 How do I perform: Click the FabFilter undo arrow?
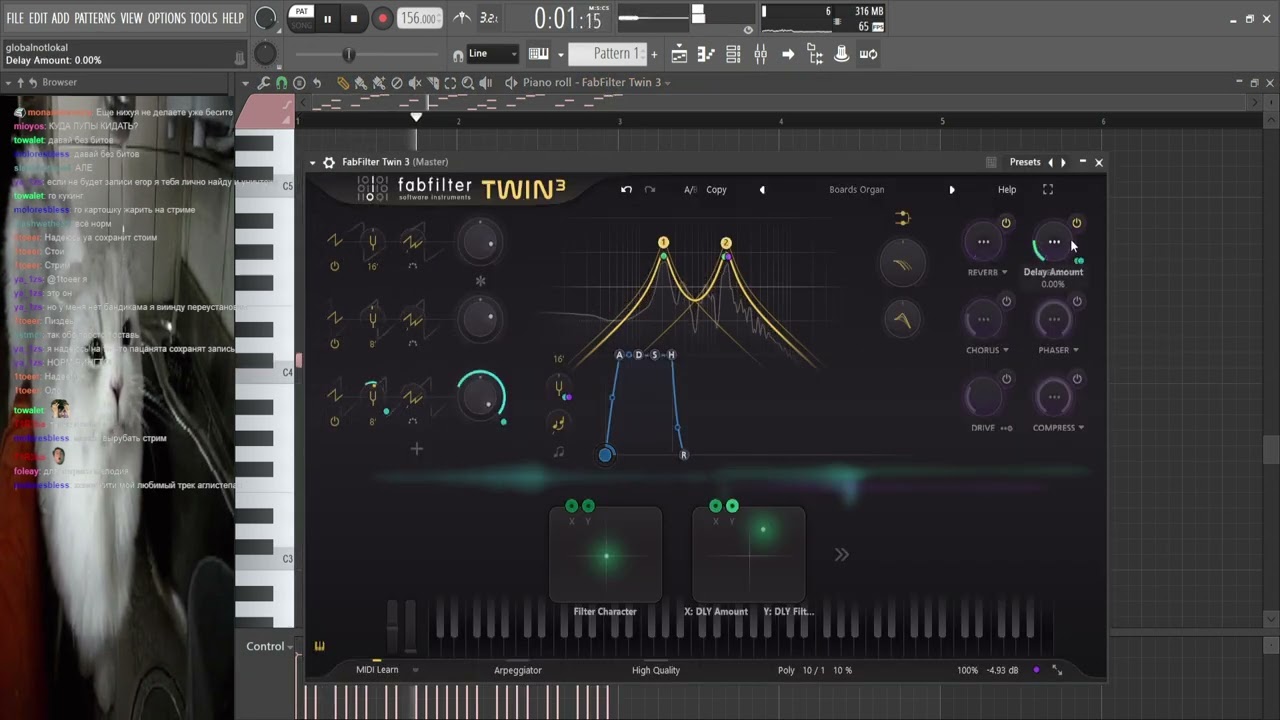626,189
